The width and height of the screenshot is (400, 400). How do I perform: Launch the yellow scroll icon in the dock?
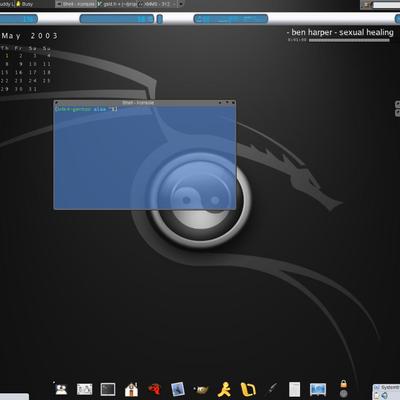(x=248, y=389)
